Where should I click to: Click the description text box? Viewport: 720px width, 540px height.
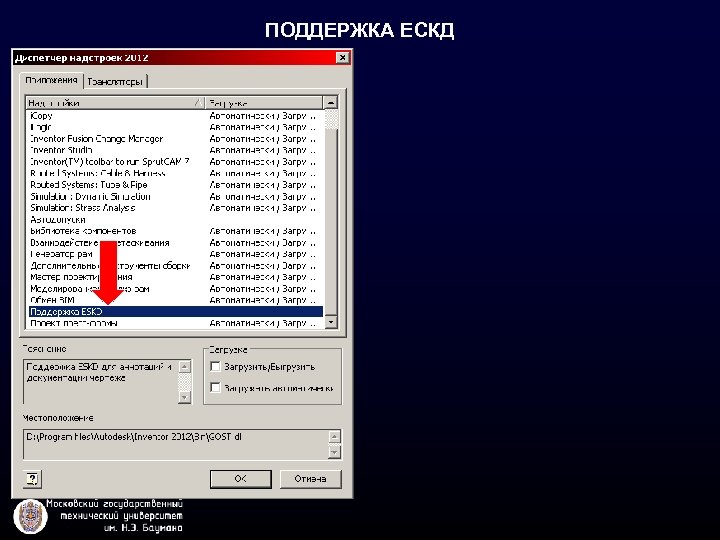coord(101,382)
